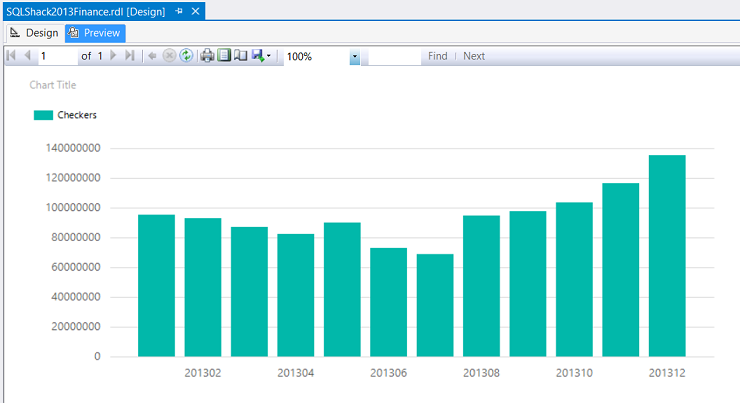740x403 pixels.
Task: Open Page Setup from toolbar
Action: pos(240,56)
